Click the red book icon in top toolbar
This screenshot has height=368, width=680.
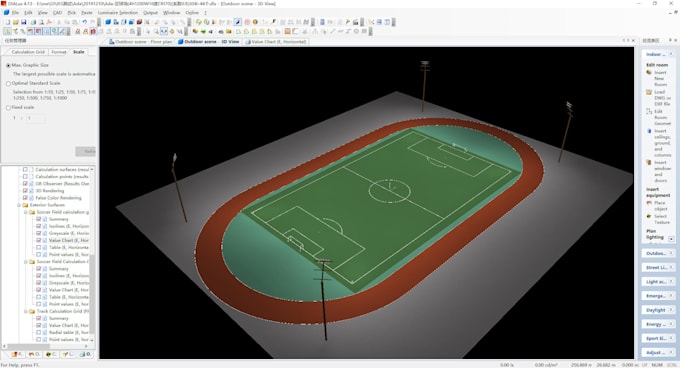[139, 22]
